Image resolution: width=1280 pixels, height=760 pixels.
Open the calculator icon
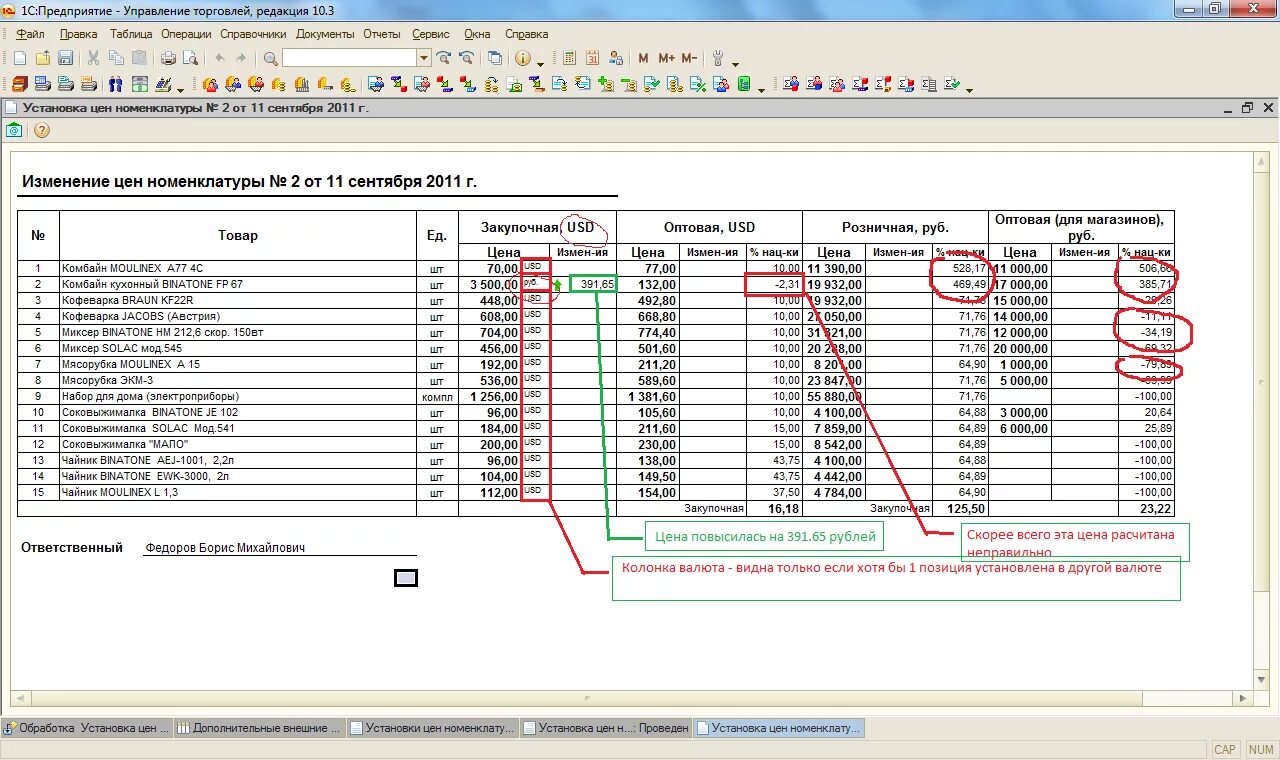tap(570, 58)
